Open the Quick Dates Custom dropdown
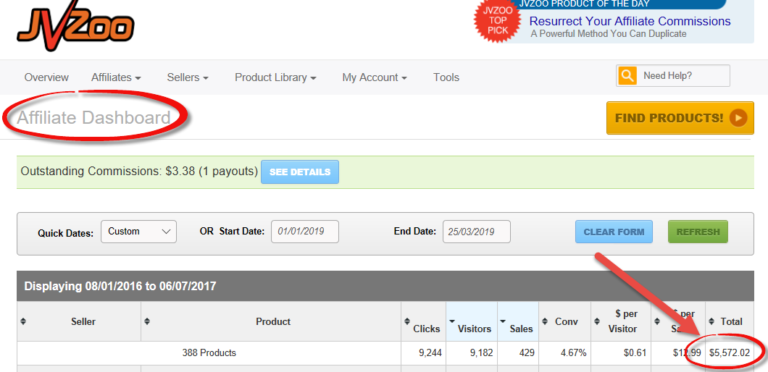Screen dimensions: 768x372 point(139,232)
